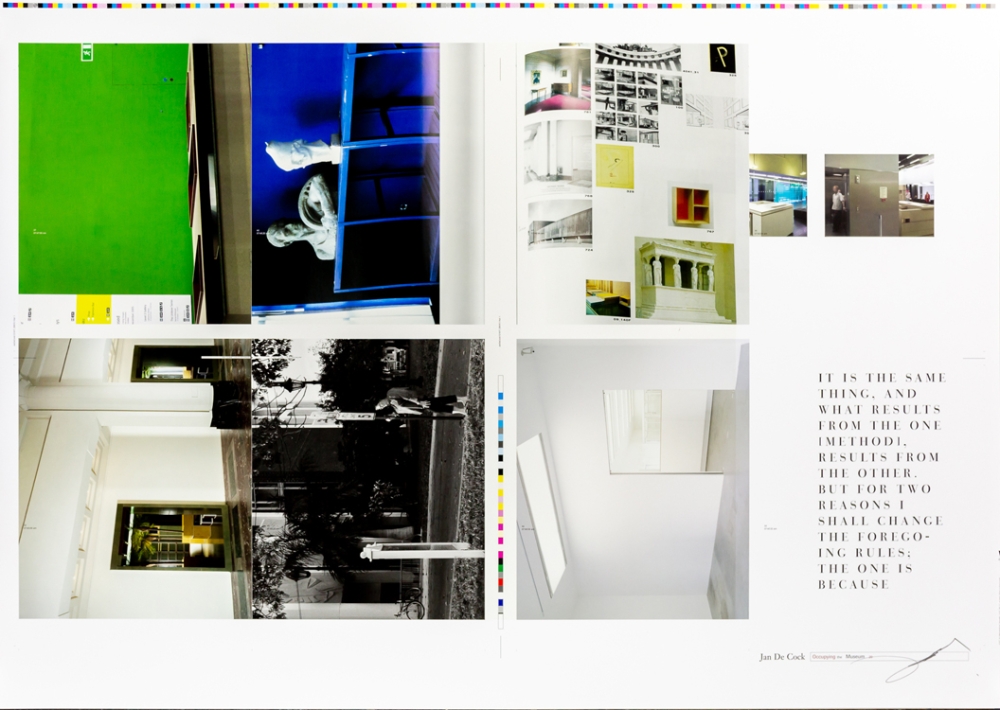Click the pink carpet gallery room photo

pyautogui.click(x=557, y=80)
